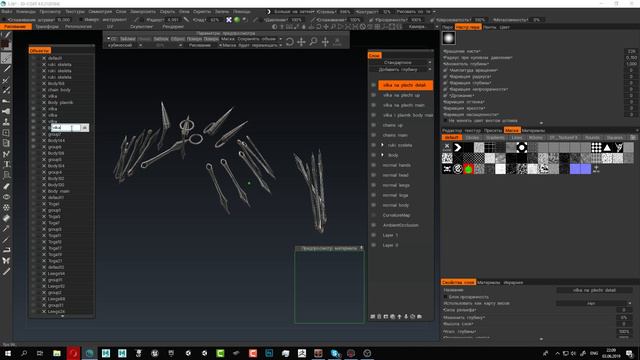This screenshot has width=640, height=360.
Task: Select the white ring circle mask
Action: tap(522, 147)
